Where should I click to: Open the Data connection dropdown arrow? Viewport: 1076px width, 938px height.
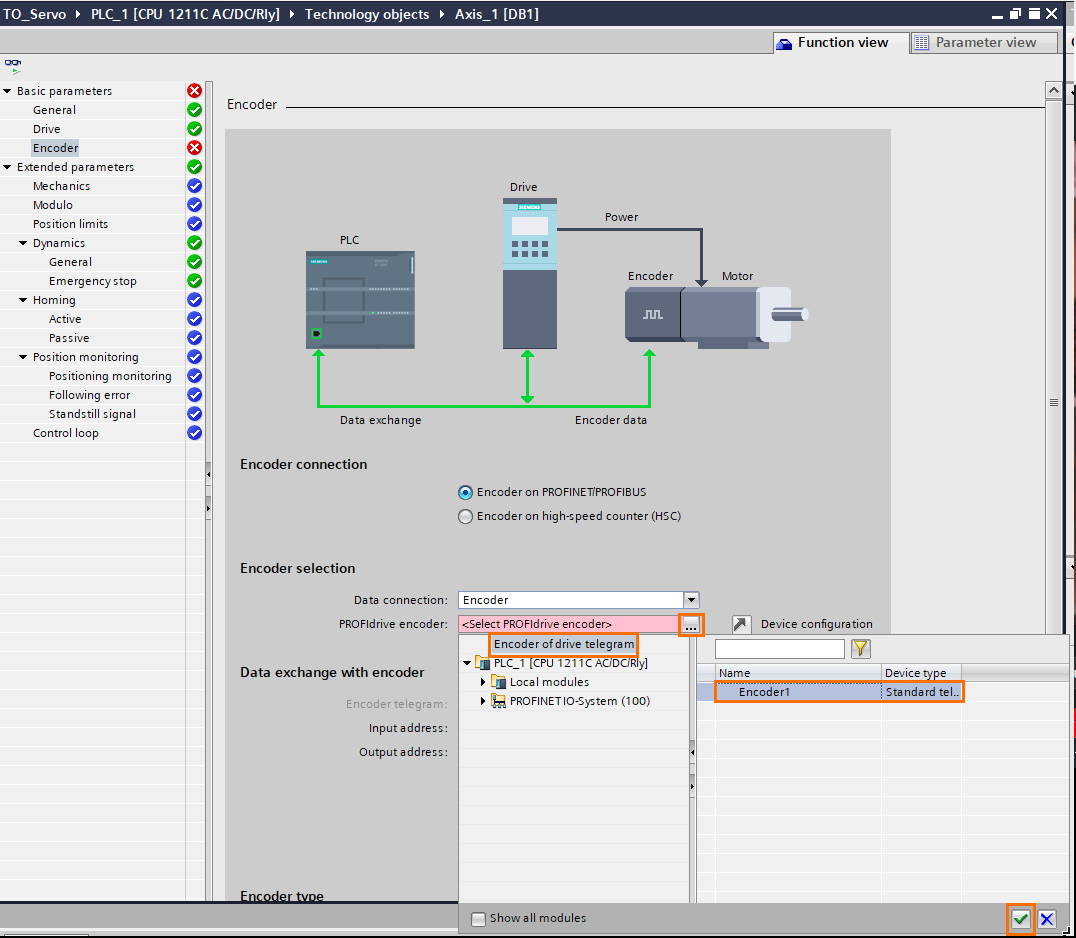tap(691, 600)
